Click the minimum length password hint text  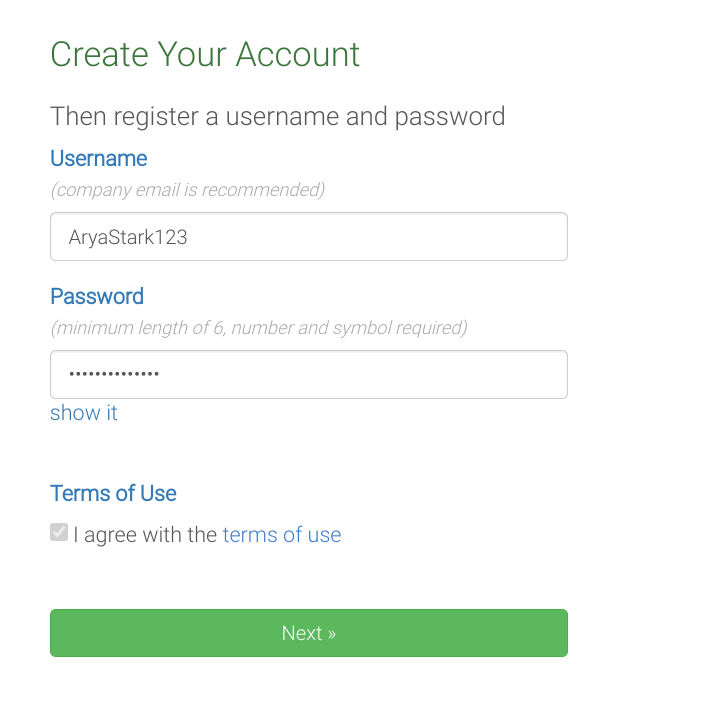[x=259, y=328]
